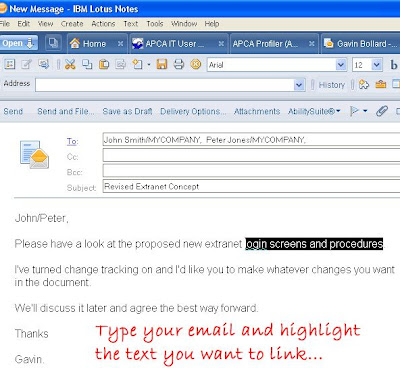Image resolution: width=400 pixels, height=368 pixels.
Task: Click the Edit Document pencil icon
Action: (26, 64)
